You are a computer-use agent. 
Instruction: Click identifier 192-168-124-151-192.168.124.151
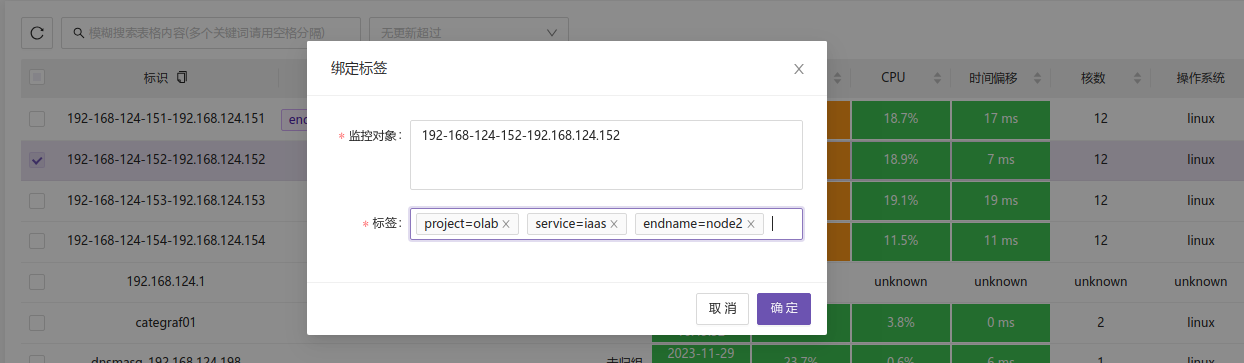coord(166,119)
